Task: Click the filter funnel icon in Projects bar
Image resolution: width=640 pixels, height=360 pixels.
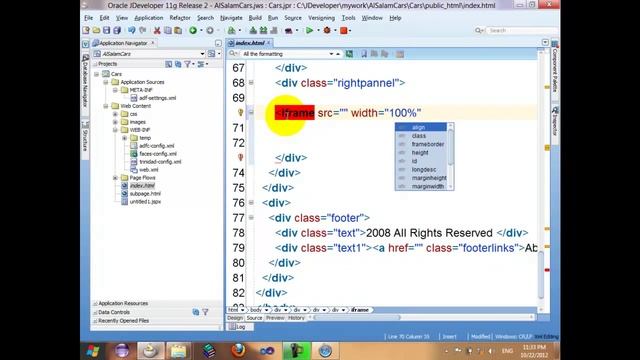Action: (187, 64)
